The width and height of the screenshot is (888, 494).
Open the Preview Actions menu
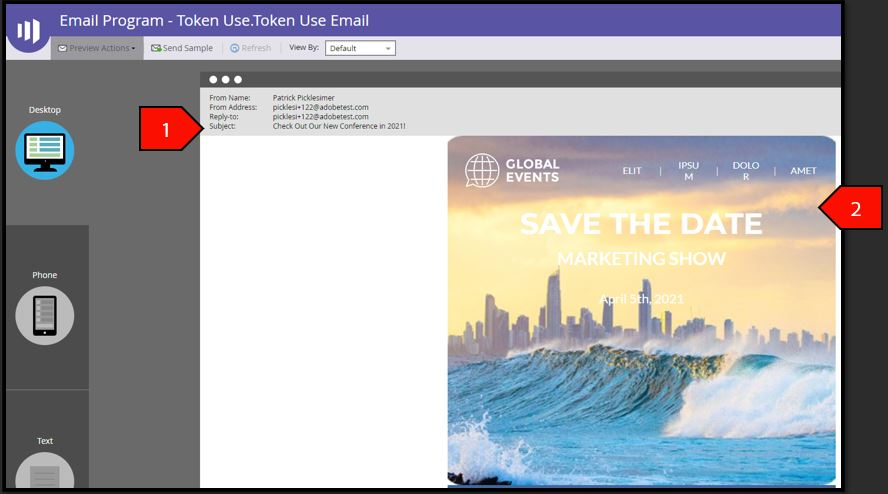click(97, 48)
